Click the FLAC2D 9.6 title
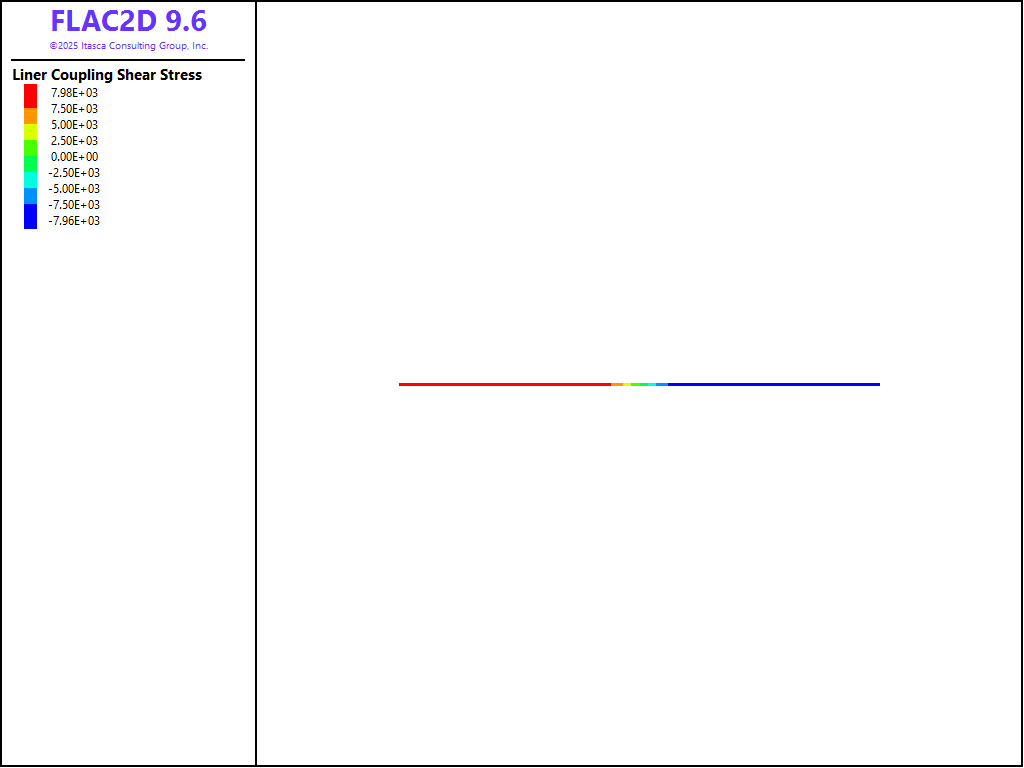This screenshot has width=1024, height=768. [129, 21]
